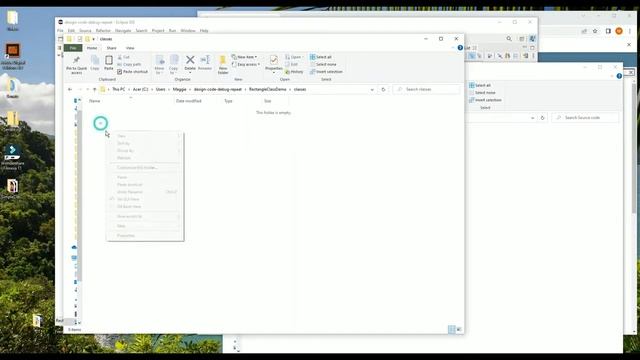The height and width of the screenshot is (360, 640).
Task: Click the Cut ribbon command
Action: 124,57
